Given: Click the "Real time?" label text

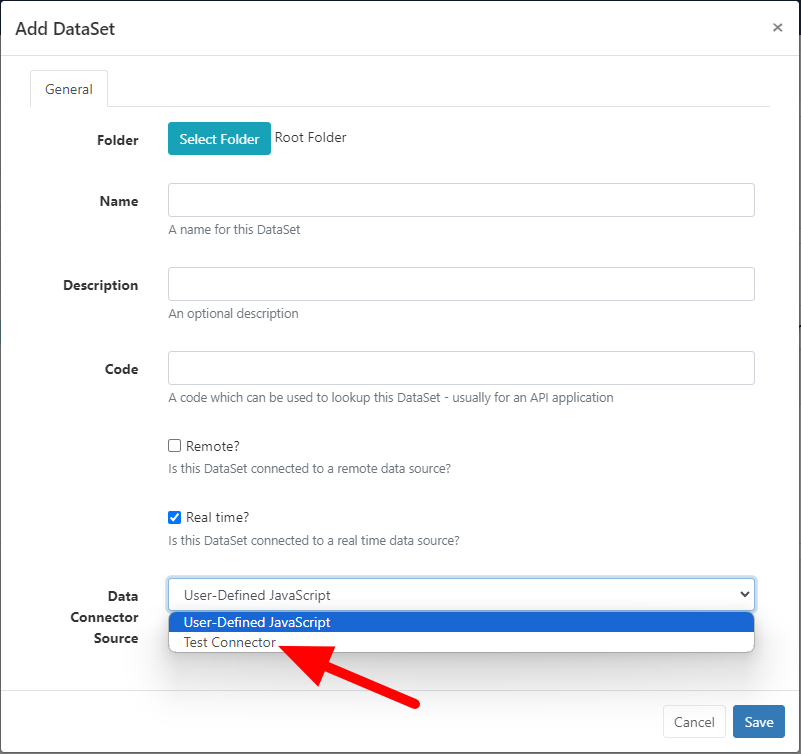Looking at the screenshot, I should (x=217, y=518).
